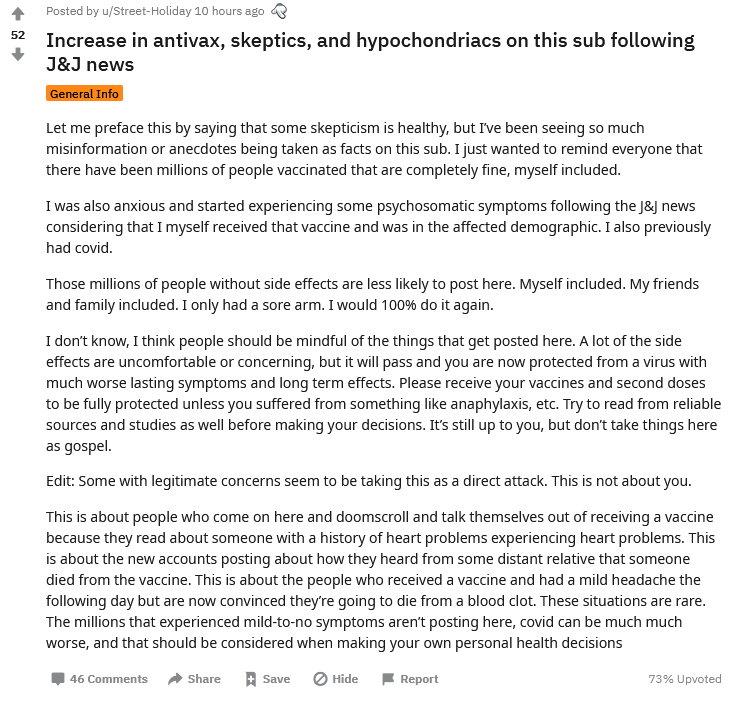Downvote the post with the down arrow

click(18, 55)
